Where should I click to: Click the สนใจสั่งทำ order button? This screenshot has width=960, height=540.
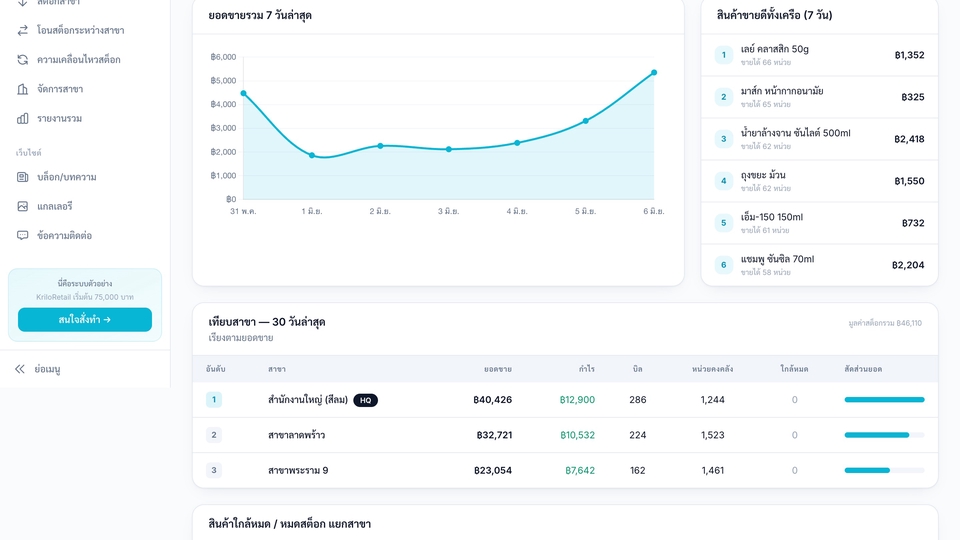pyautogui.click(x=85, y=320)
